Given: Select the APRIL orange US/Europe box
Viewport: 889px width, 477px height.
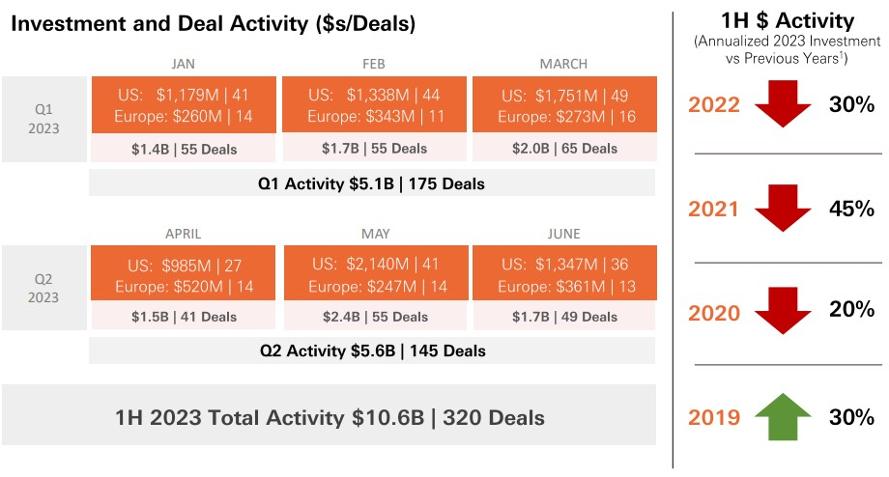Looking at the screenshot, I should pos(183,273).
